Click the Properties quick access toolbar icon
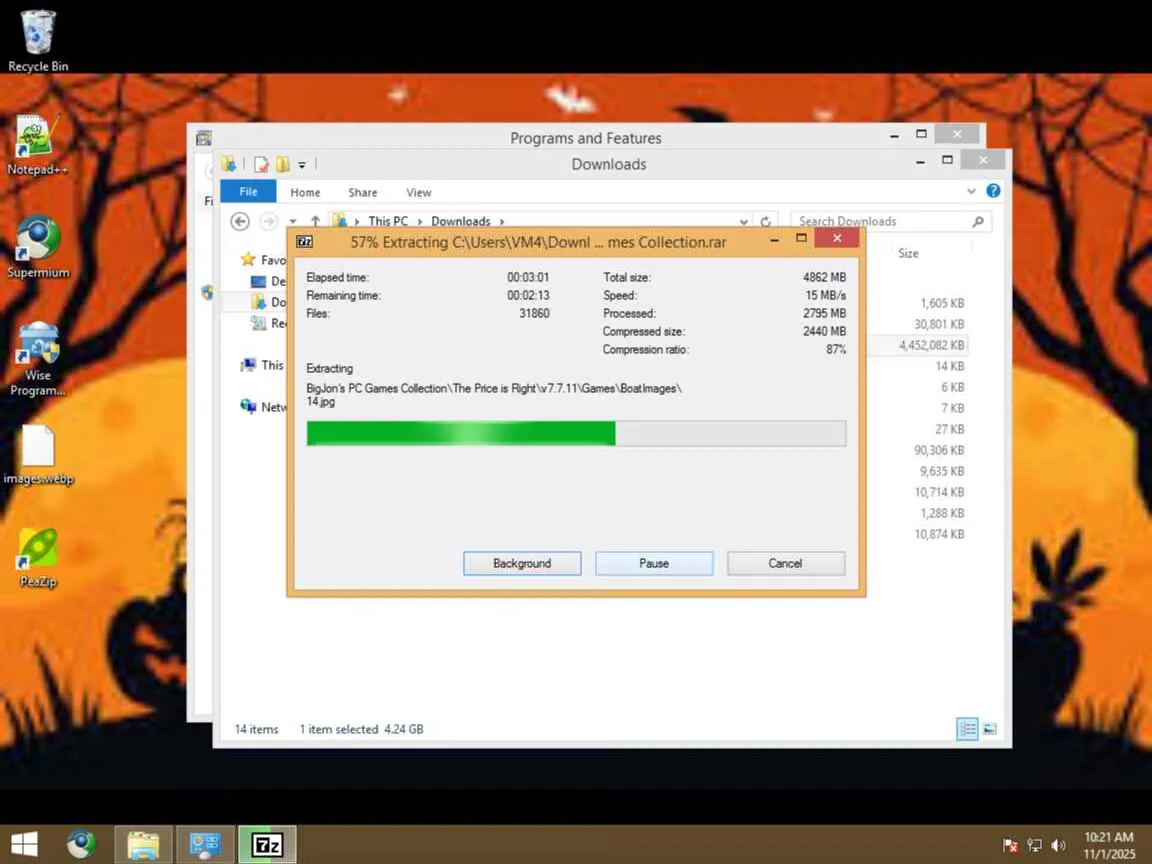 261,165
